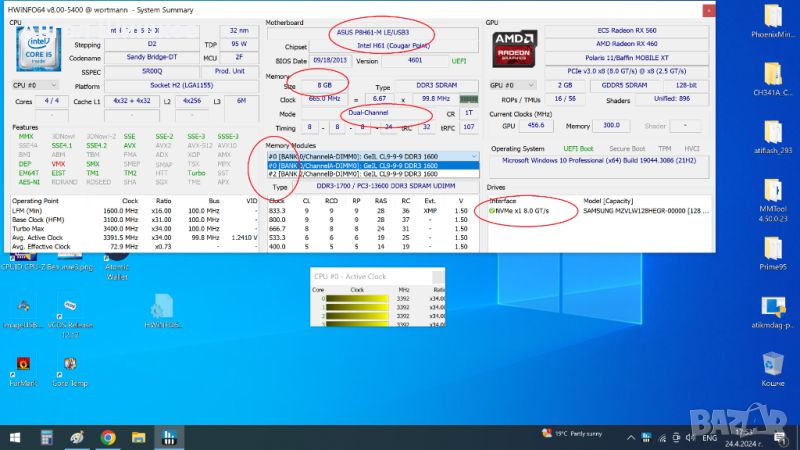The height and width of the screenshot is (450, 800).
Task: Select the #2 ChannelB-DIMM0 module entry
Action: (x=373, y=174)
